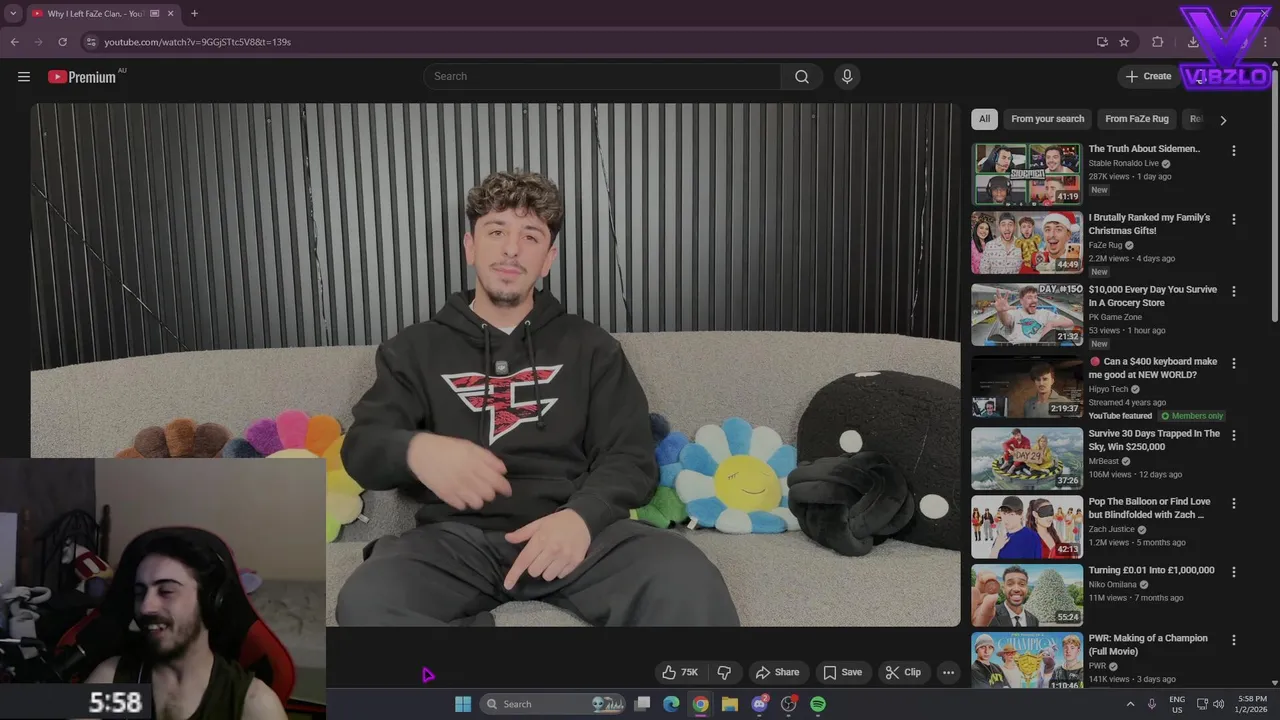The height and width of the screenshot is (720, 1280).
Task: Open Spotify from the taskbar
Action: [818, 704]
